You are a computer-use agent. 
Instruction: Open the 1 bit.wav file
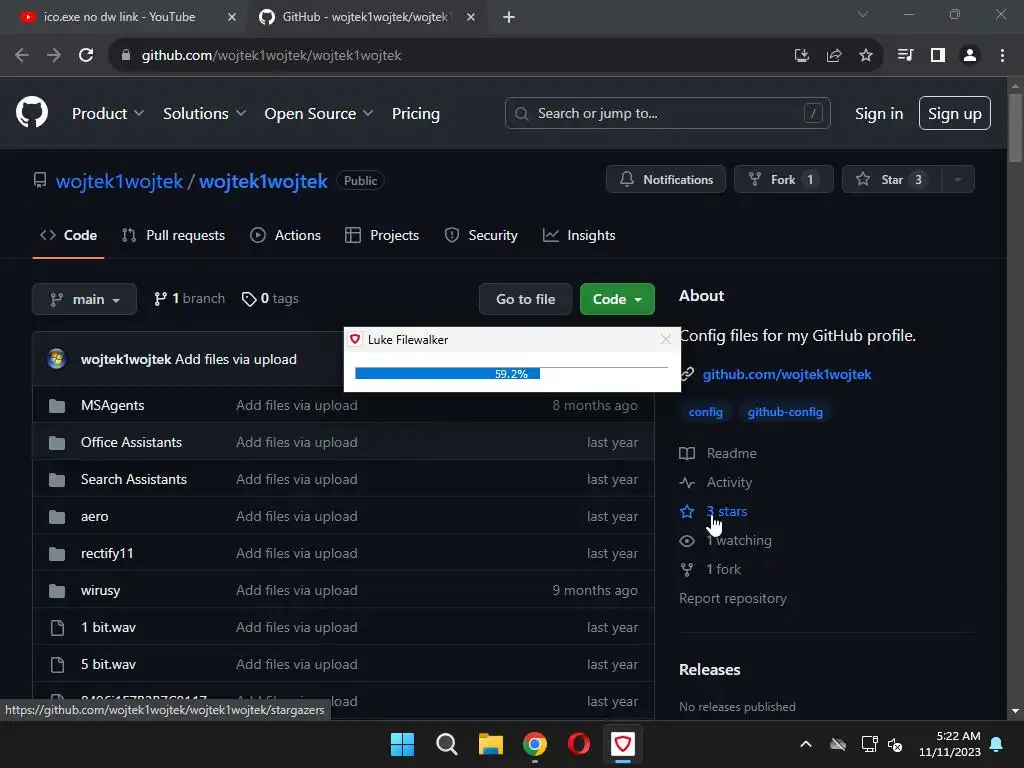[108, 628]
